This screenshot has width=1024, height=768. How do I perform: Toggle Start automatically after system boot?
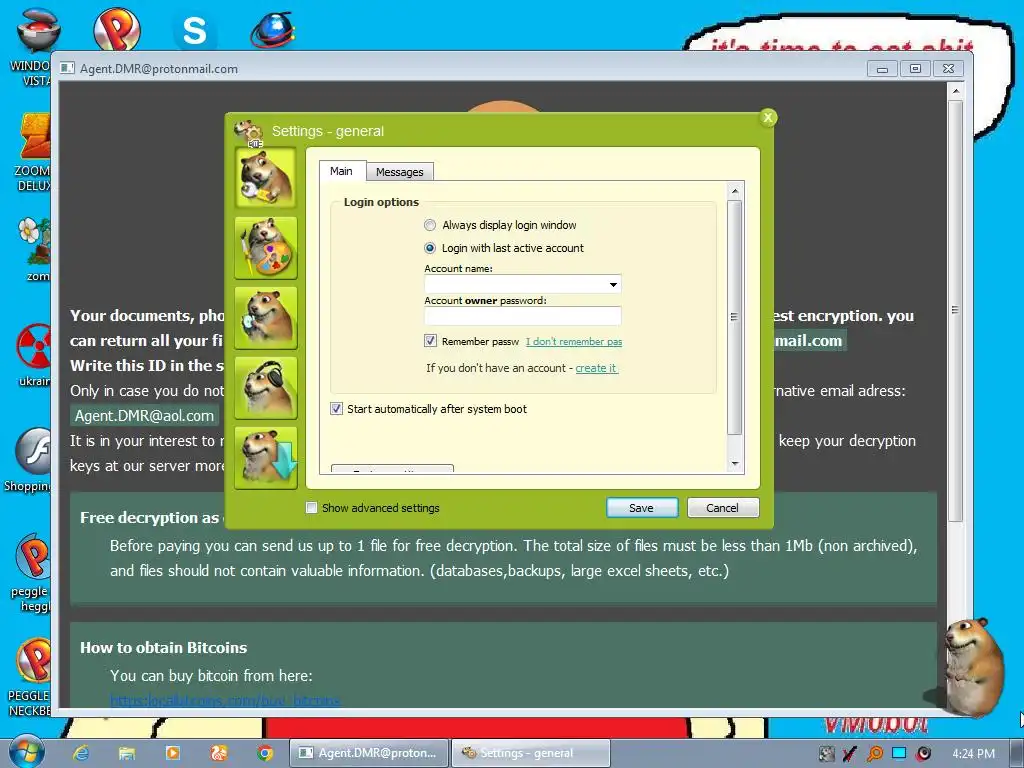[x=336, y=409]
